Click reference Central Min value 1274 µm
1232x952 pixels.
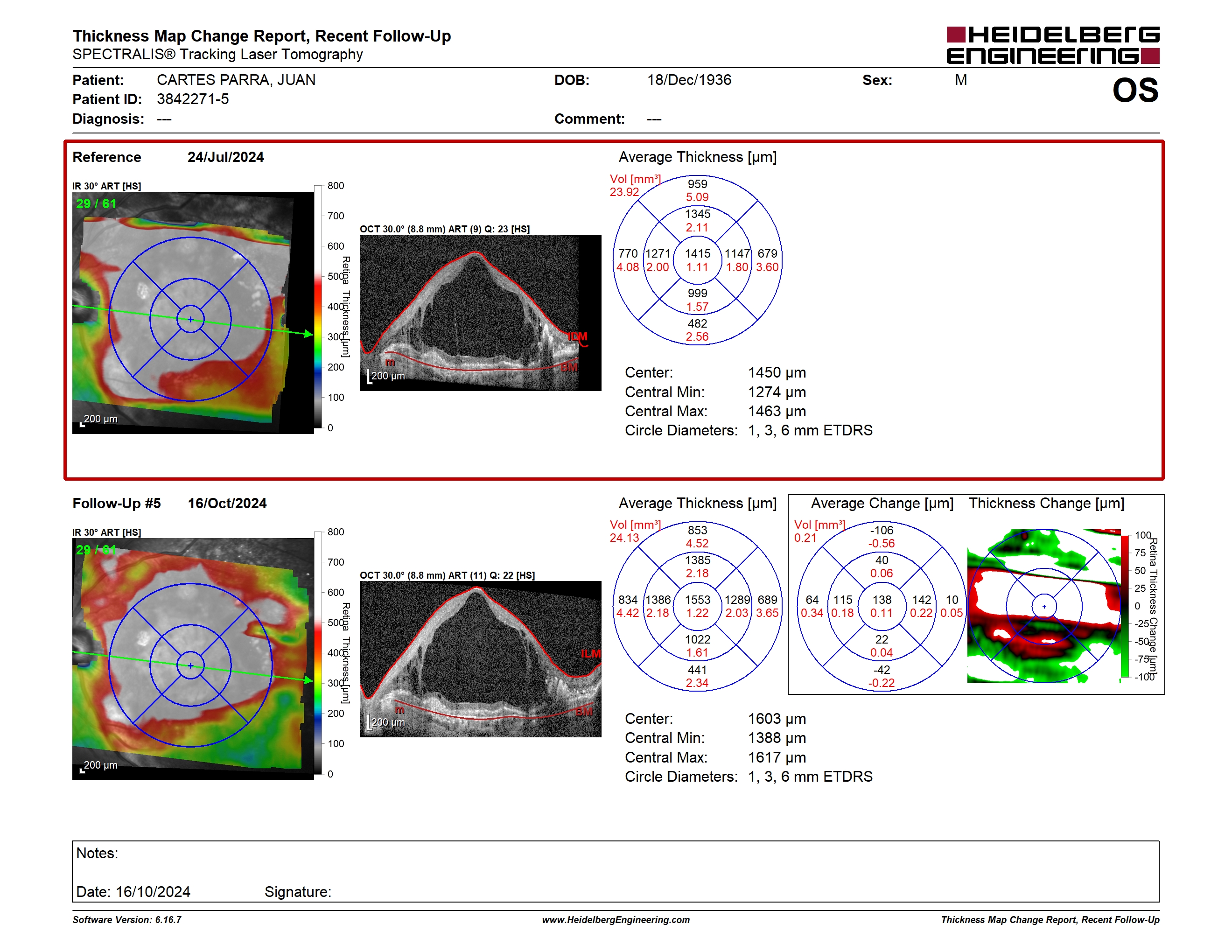pyautogui.click(x=777, y=392)
